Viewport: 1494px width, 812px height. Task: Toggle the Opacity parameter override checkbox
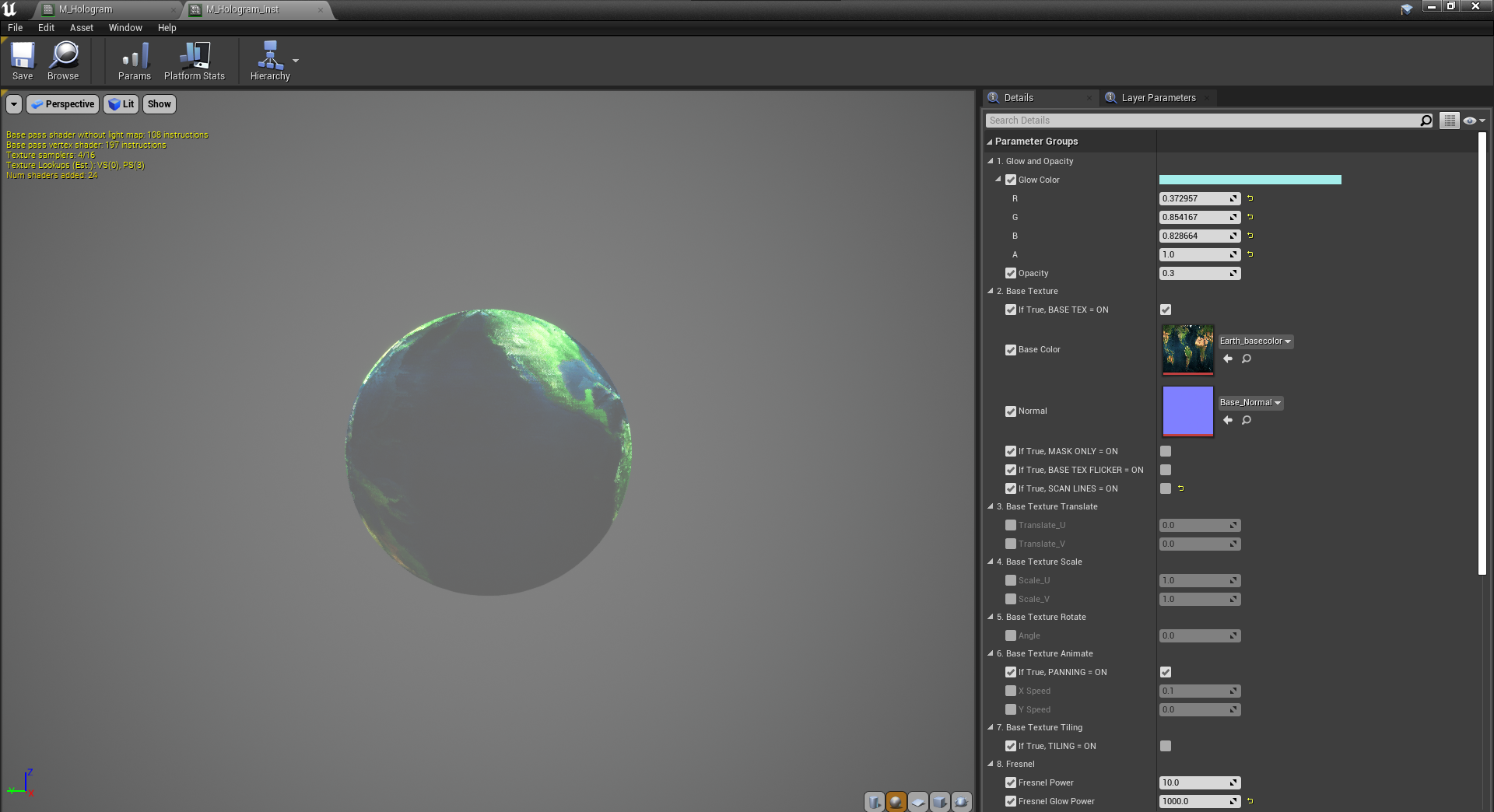1011,273
